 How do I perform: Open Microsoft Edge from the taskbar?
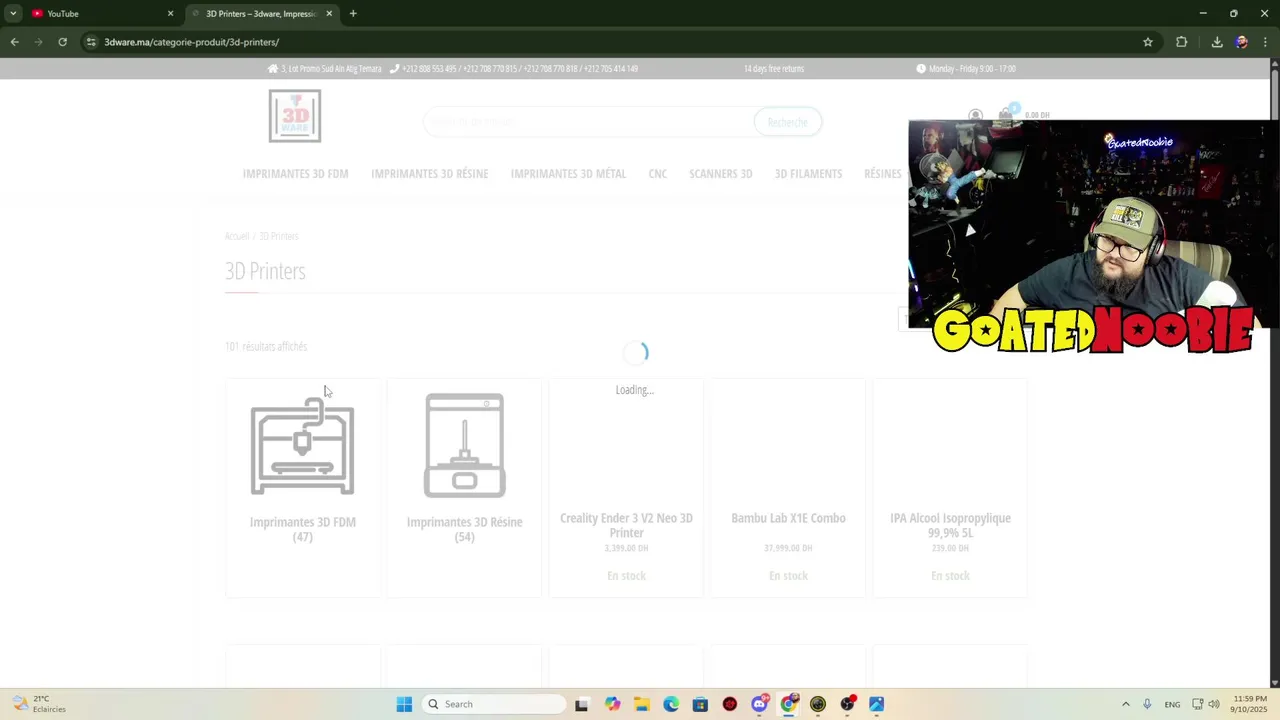[671, 704]
